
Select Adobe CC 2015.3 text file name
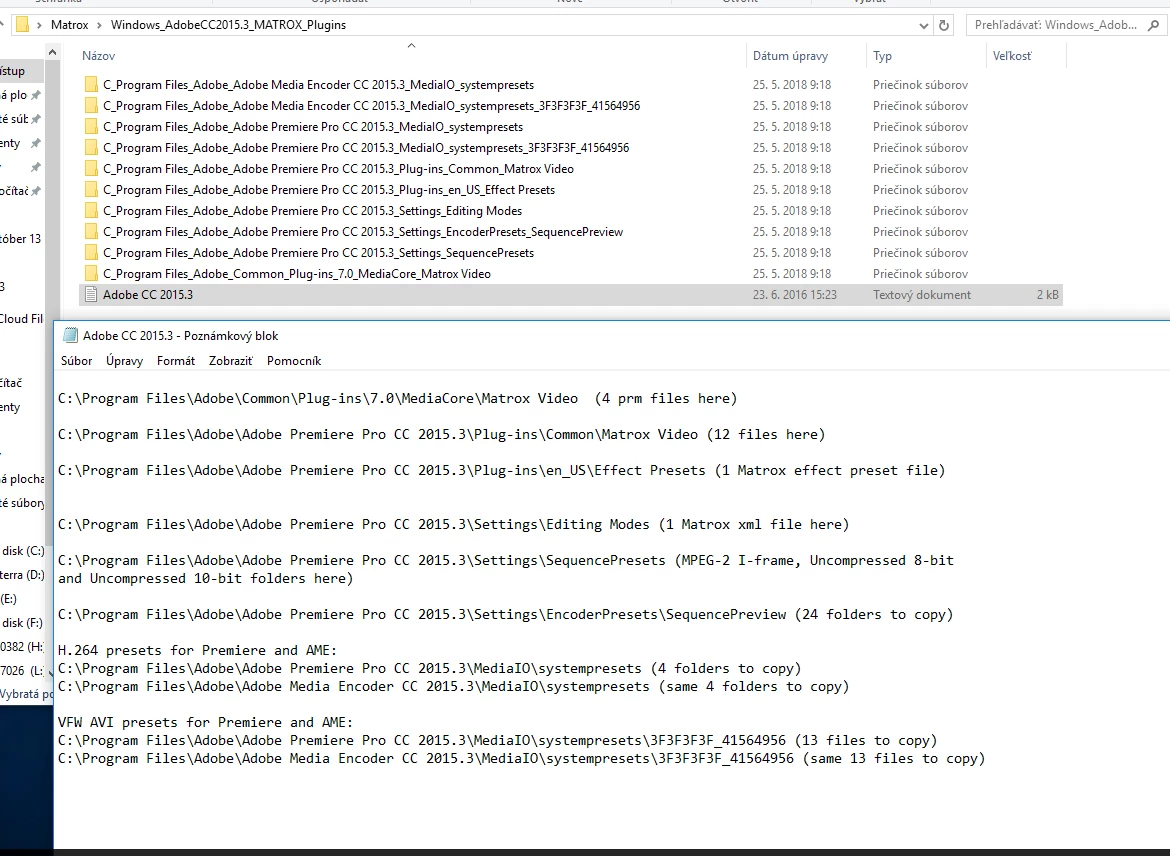coord(148,294)
